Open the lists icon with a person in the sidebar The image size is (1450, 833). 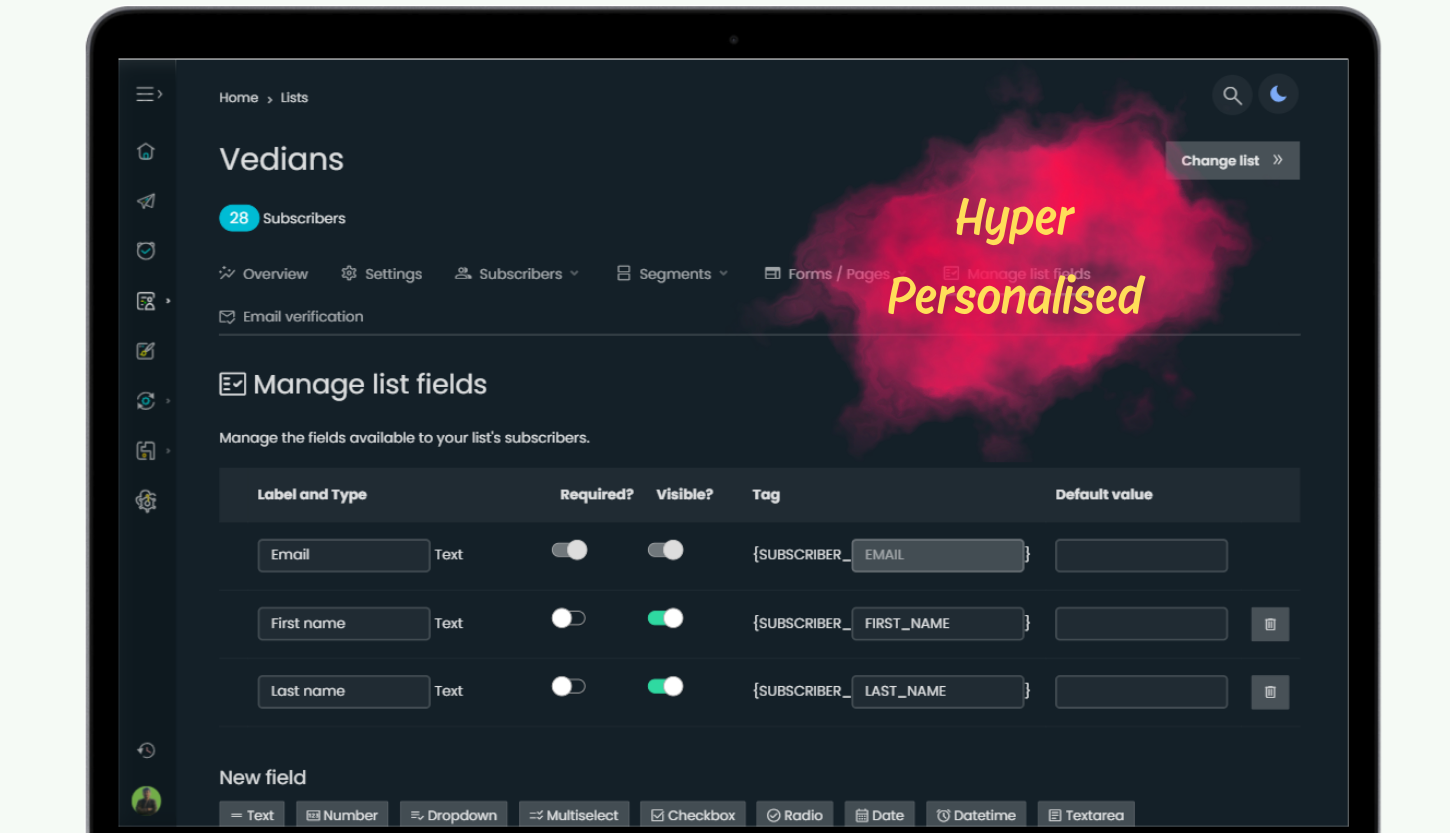point(146,301)
